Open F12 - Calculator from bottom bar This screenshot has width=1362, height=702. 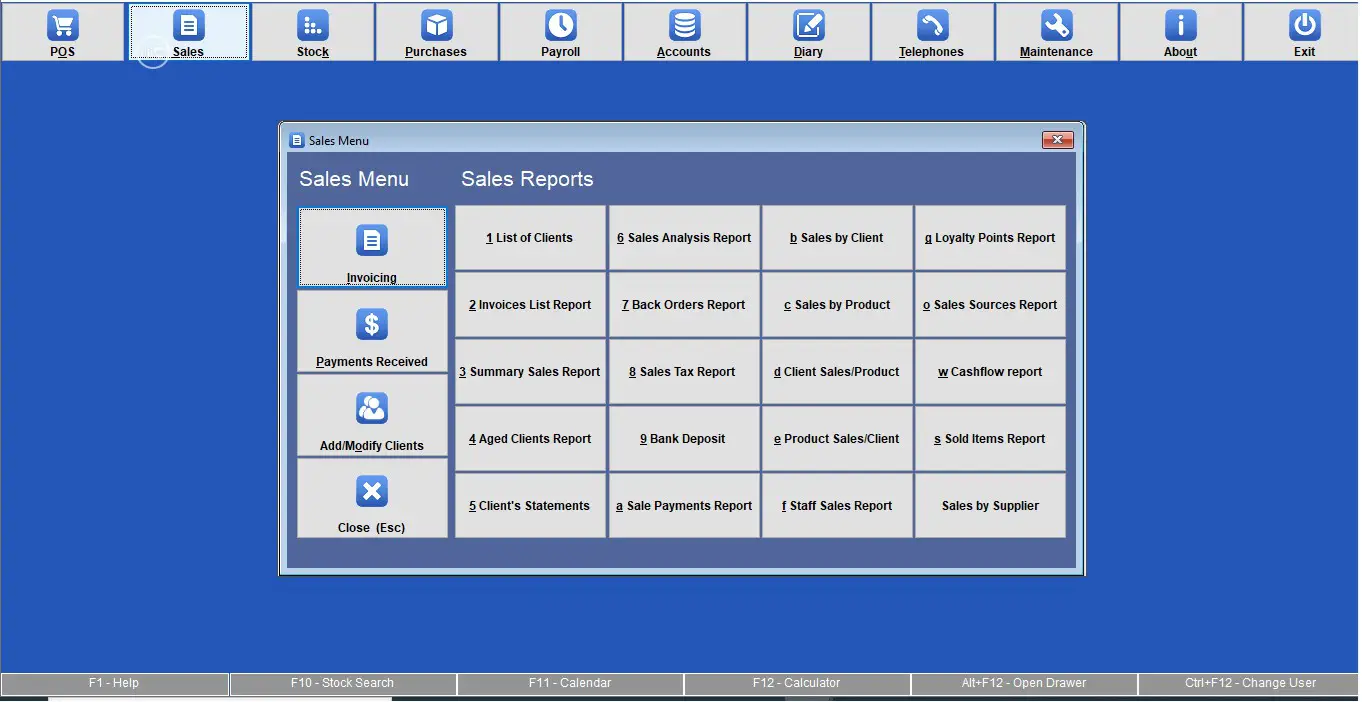797,684
